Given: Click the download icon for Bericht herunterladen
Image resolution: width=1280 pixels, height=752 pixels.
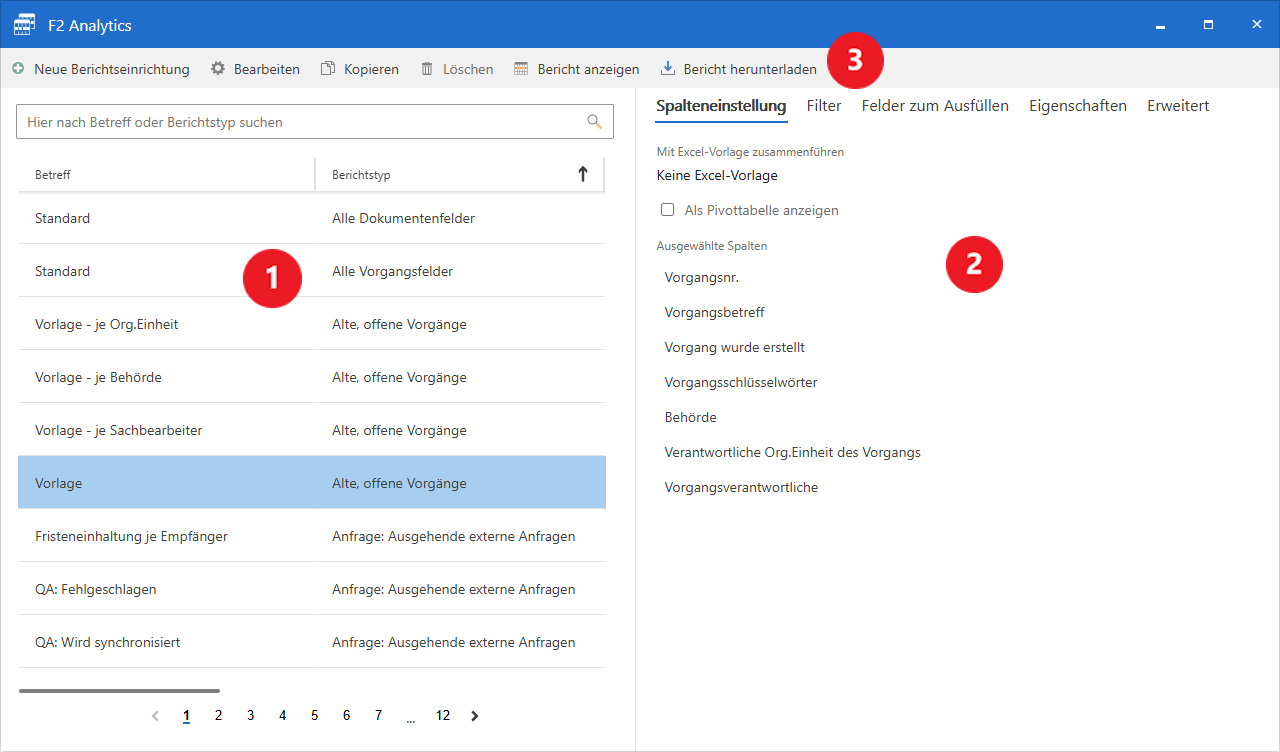Looking at the screenshot, I should tap(668, 69).
